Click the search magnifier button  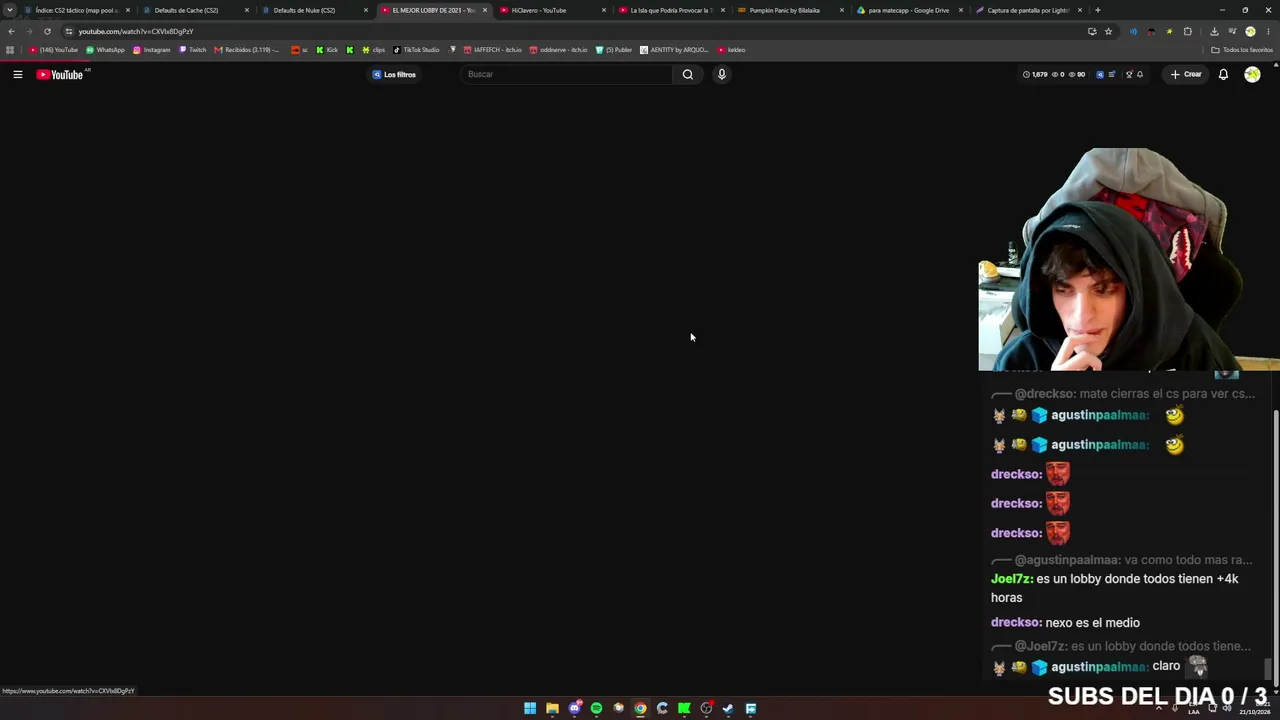tap(687, 74)
